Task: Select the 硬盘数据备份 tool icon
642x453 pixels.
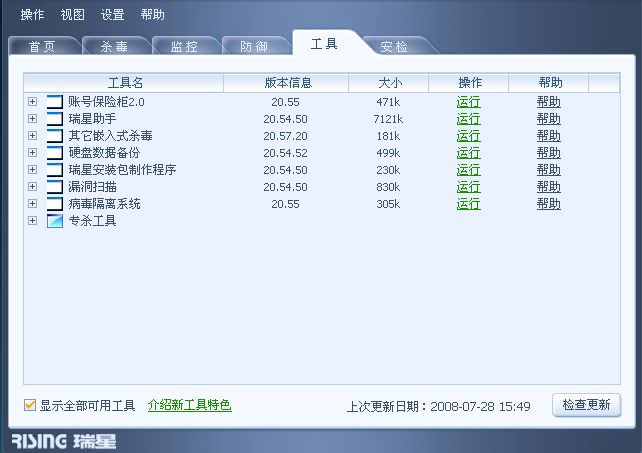Action: [55, 153]
